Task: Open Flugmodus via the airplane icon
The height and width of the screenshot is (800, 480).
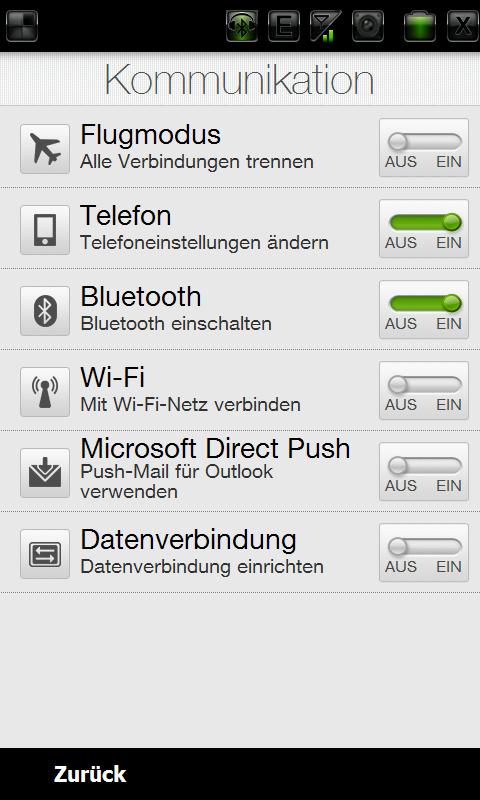Action: [x=45, y=148]
